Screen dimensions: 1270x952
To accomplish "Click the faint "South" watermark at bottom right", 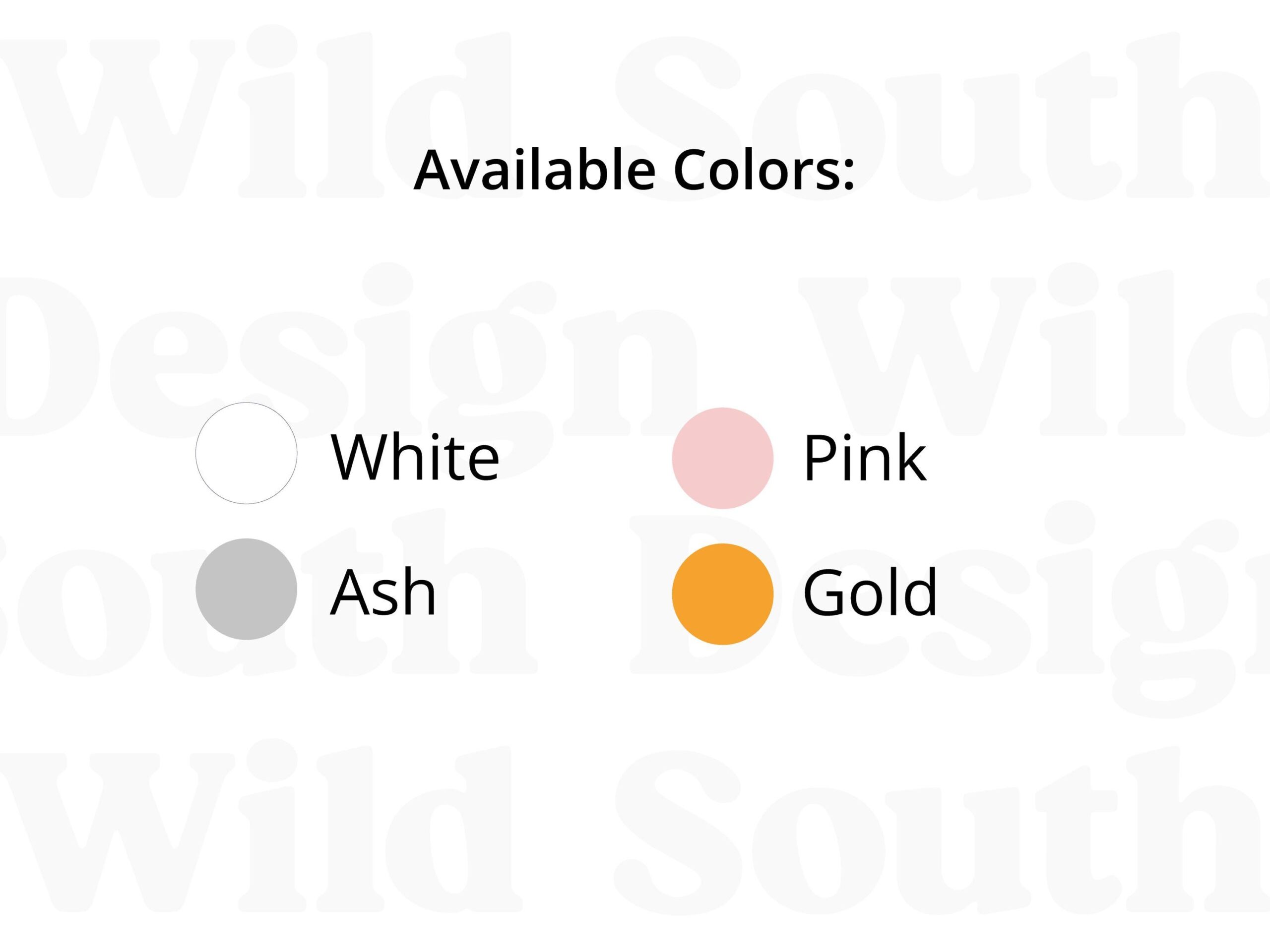I will tap(942, 829).
